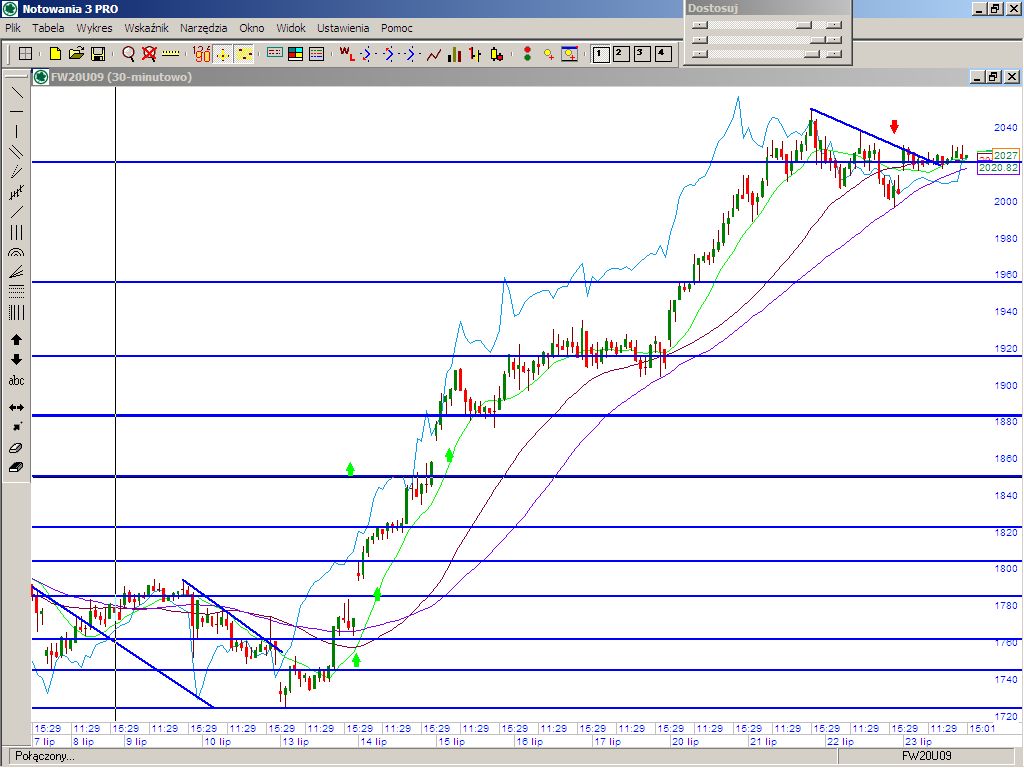Click the 14 lip date label
The height and width of the screenshot is (768, 1024).
[x=374, y=742]
